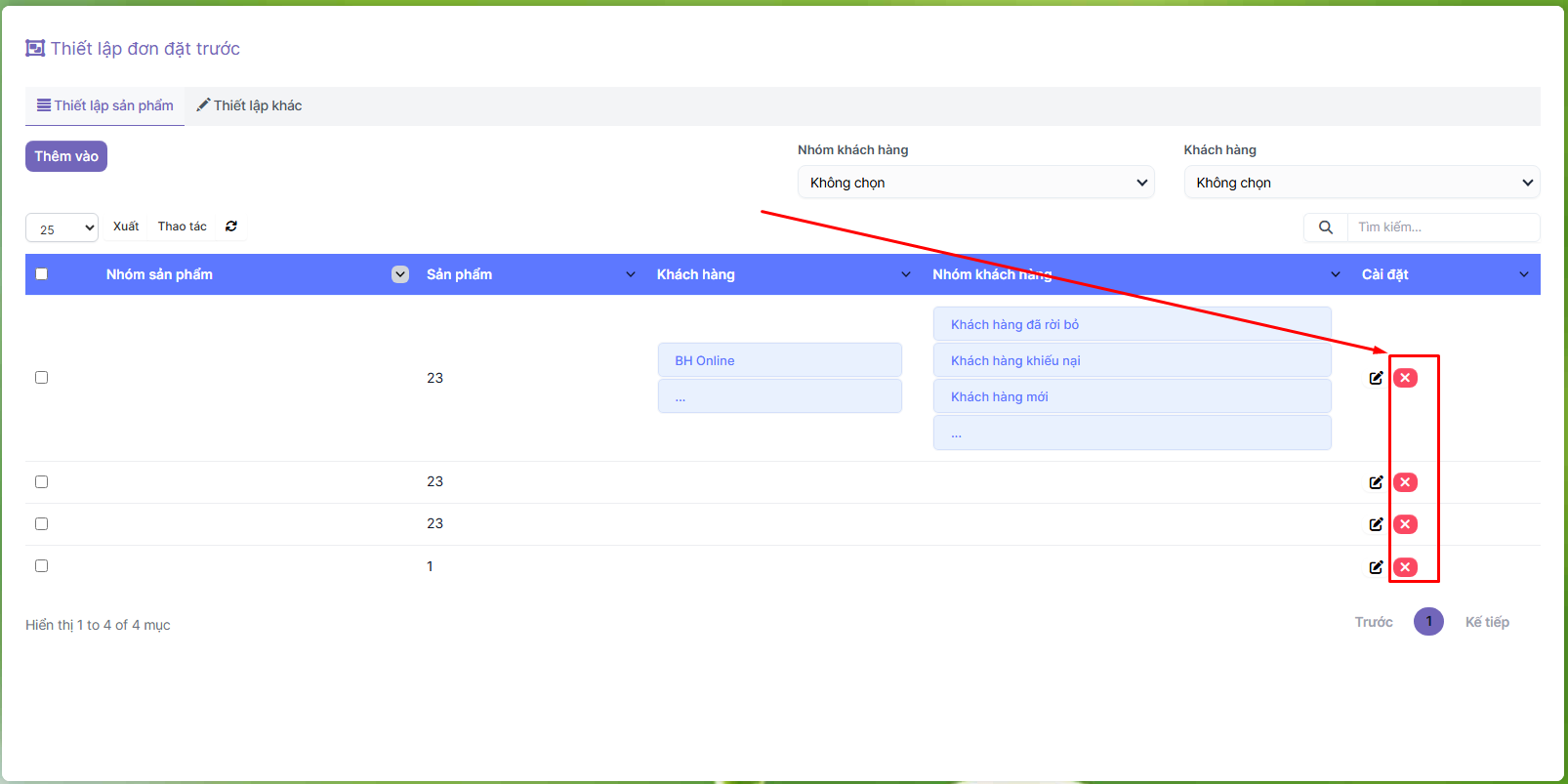The height and width of the screenshot is (784, 1568).
Task: Click the Thêm vào button
Action: [x=66, y=156]
